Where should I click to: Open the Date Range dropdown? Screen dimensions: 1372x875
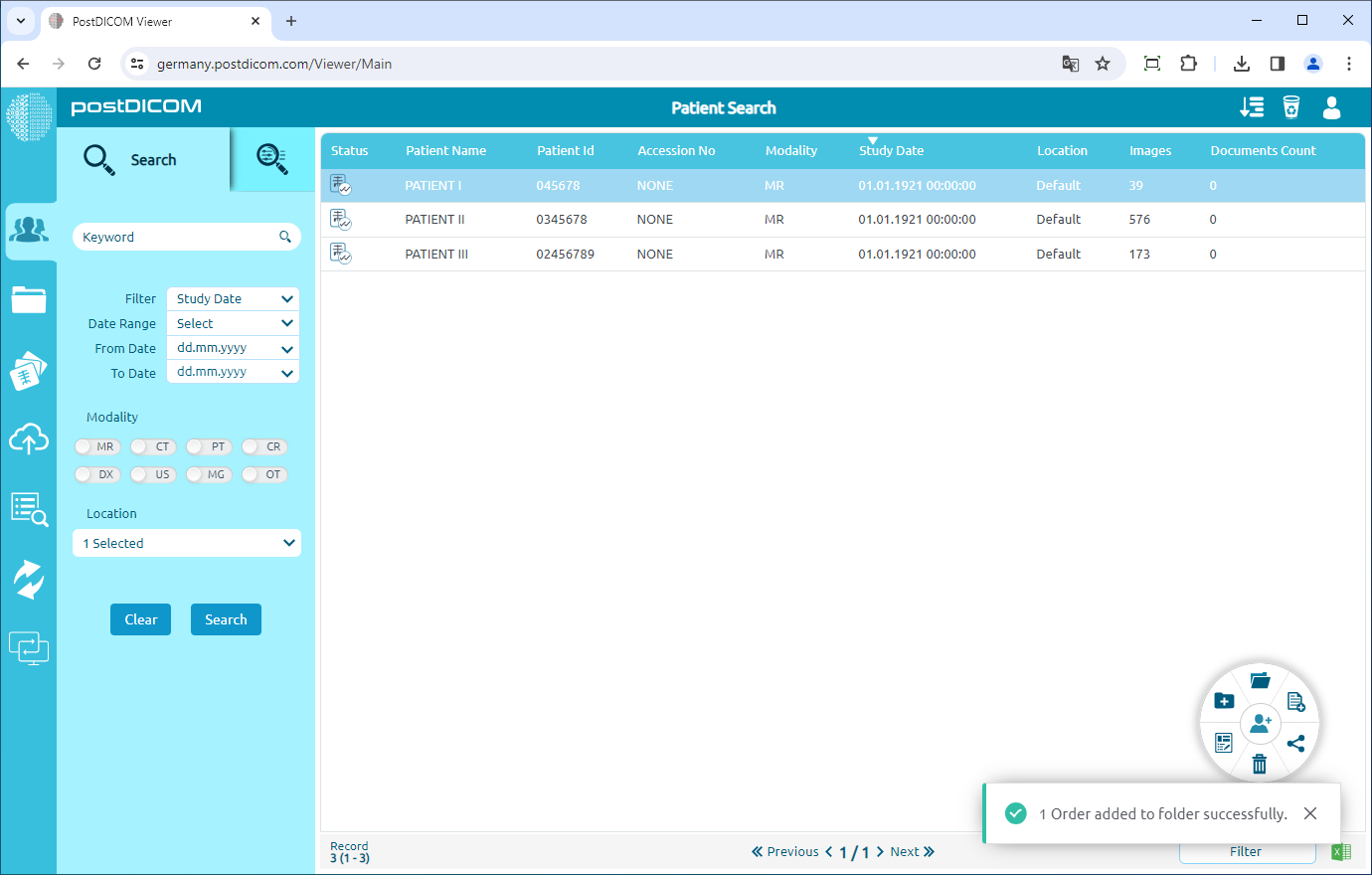tap(232, 323)
